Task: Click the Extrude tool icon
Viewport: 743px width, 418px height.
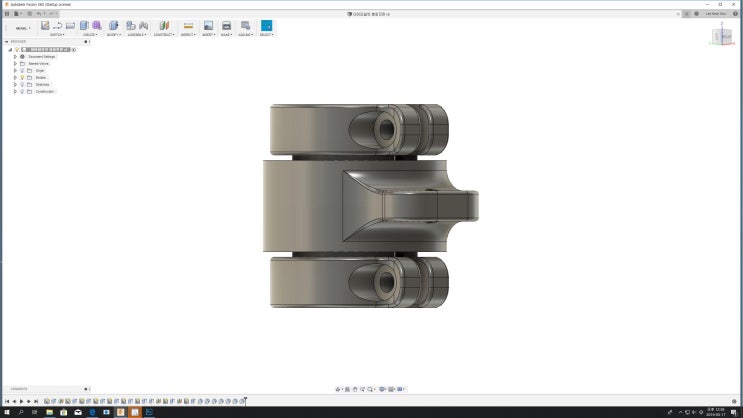Action: (x=84, y=26)
